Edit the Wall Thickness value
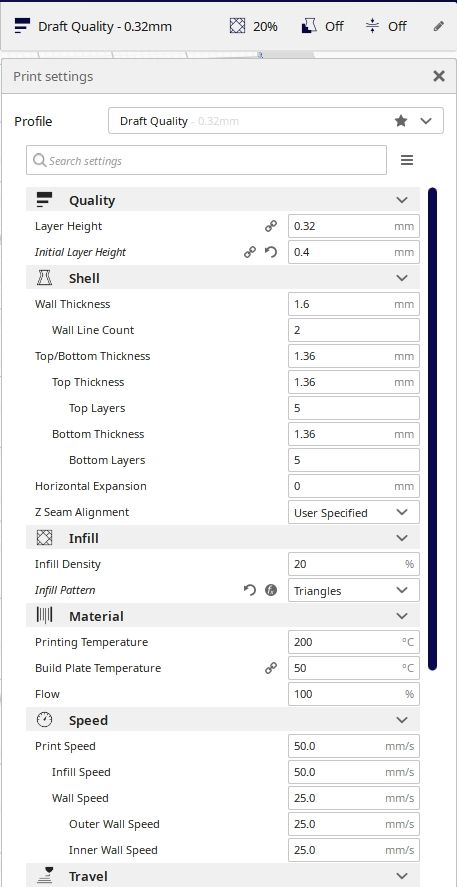457x887 pixels. 354,304
